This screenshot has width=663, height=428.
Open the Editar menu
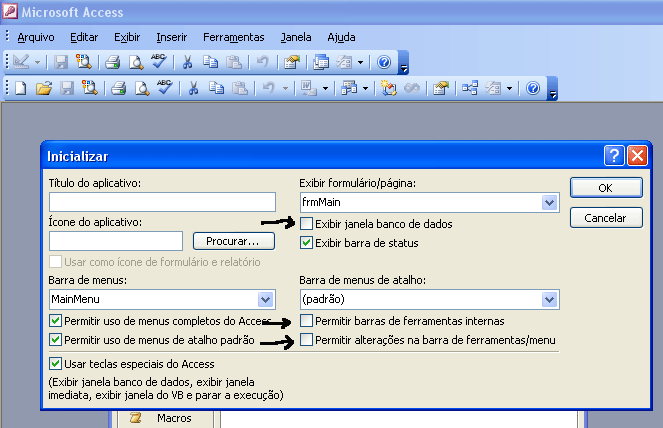pos(84,37)
